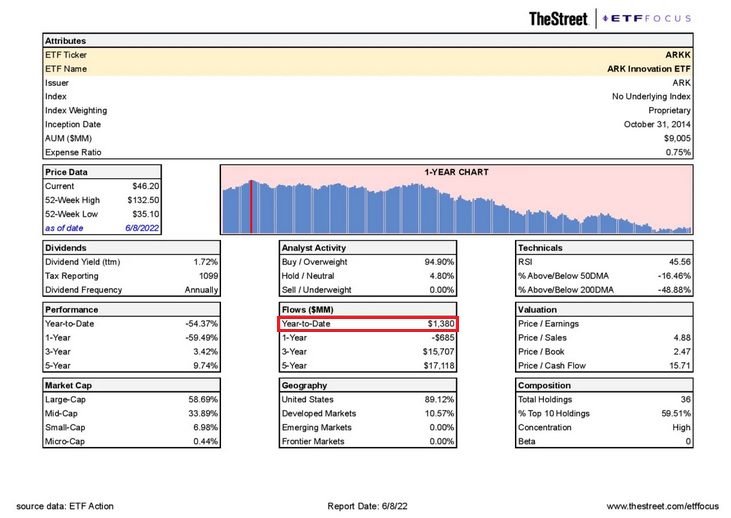Screen dimensions: 731x518
Task: Select the $132.50 52-week high
Action: (x=143, y=200)
